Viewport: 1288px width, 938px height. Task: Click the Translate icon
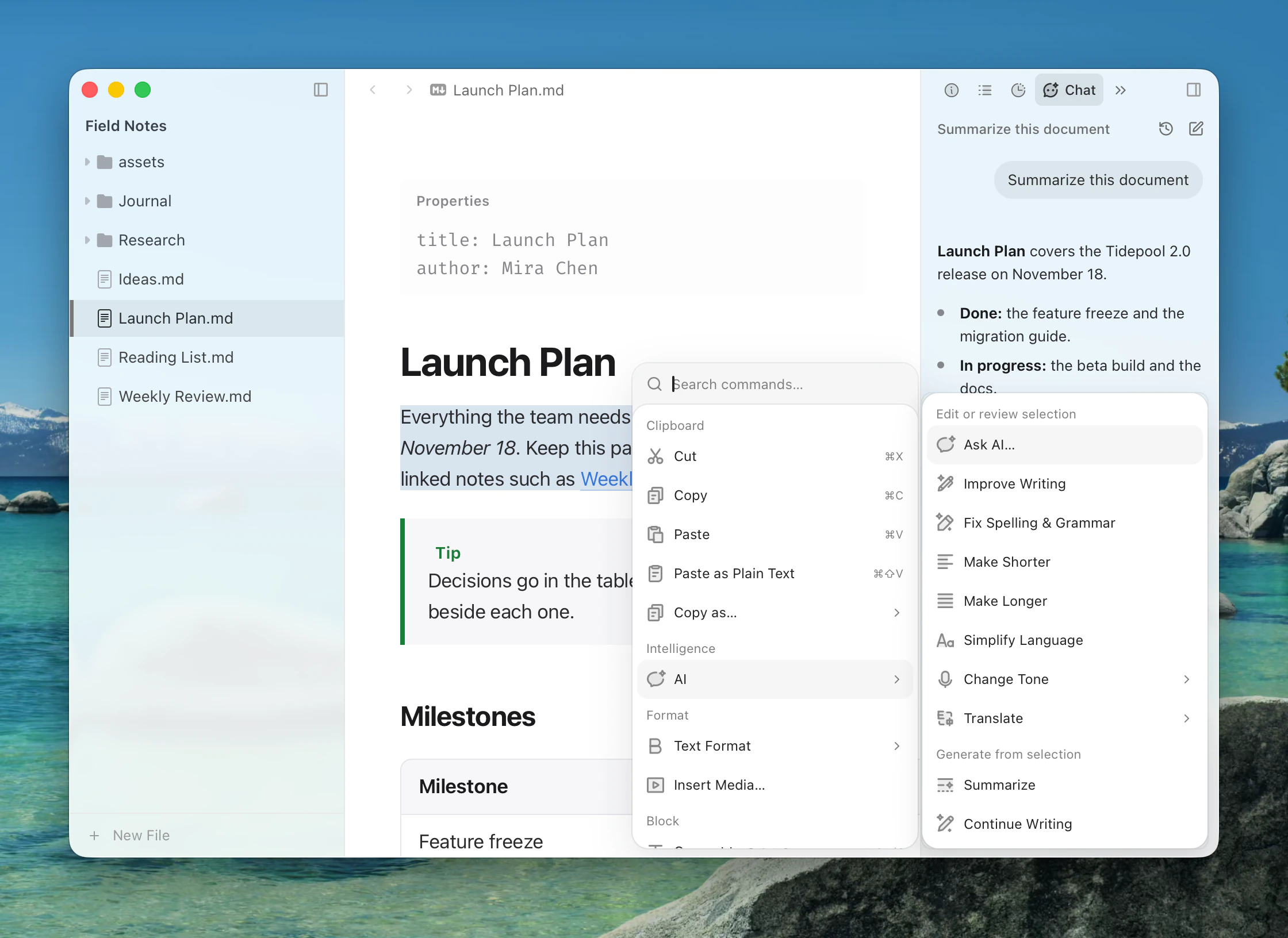(x=945, y=718)
